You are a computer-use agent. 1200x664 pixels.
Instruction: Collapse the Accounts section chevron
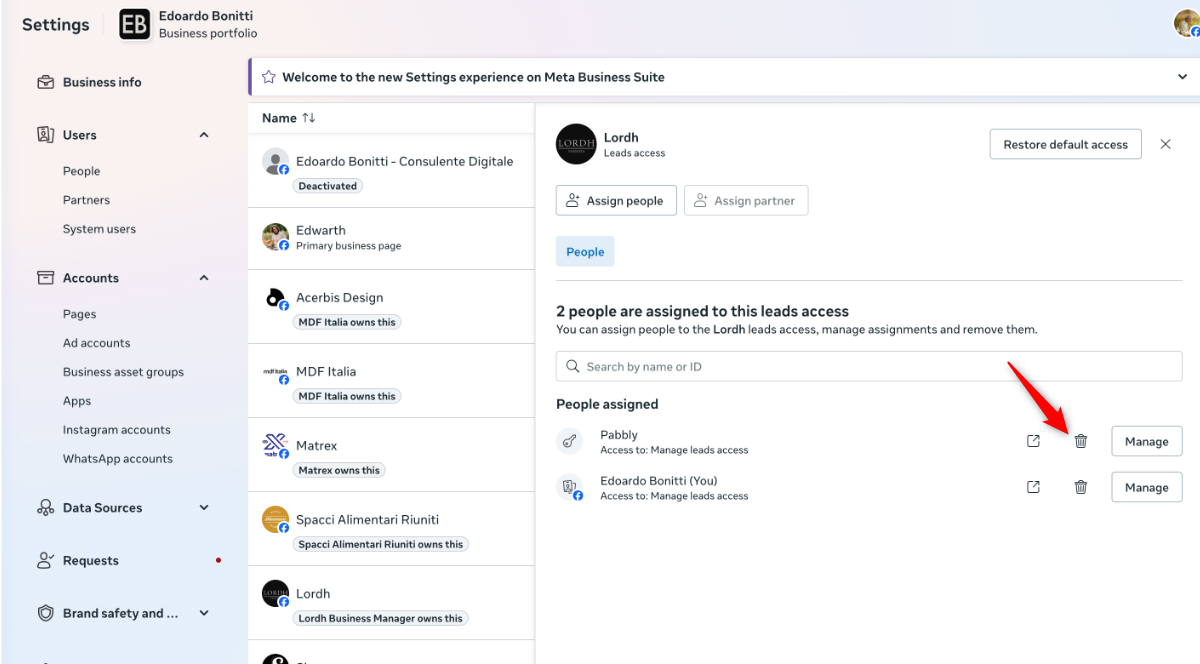click(204, 278)
